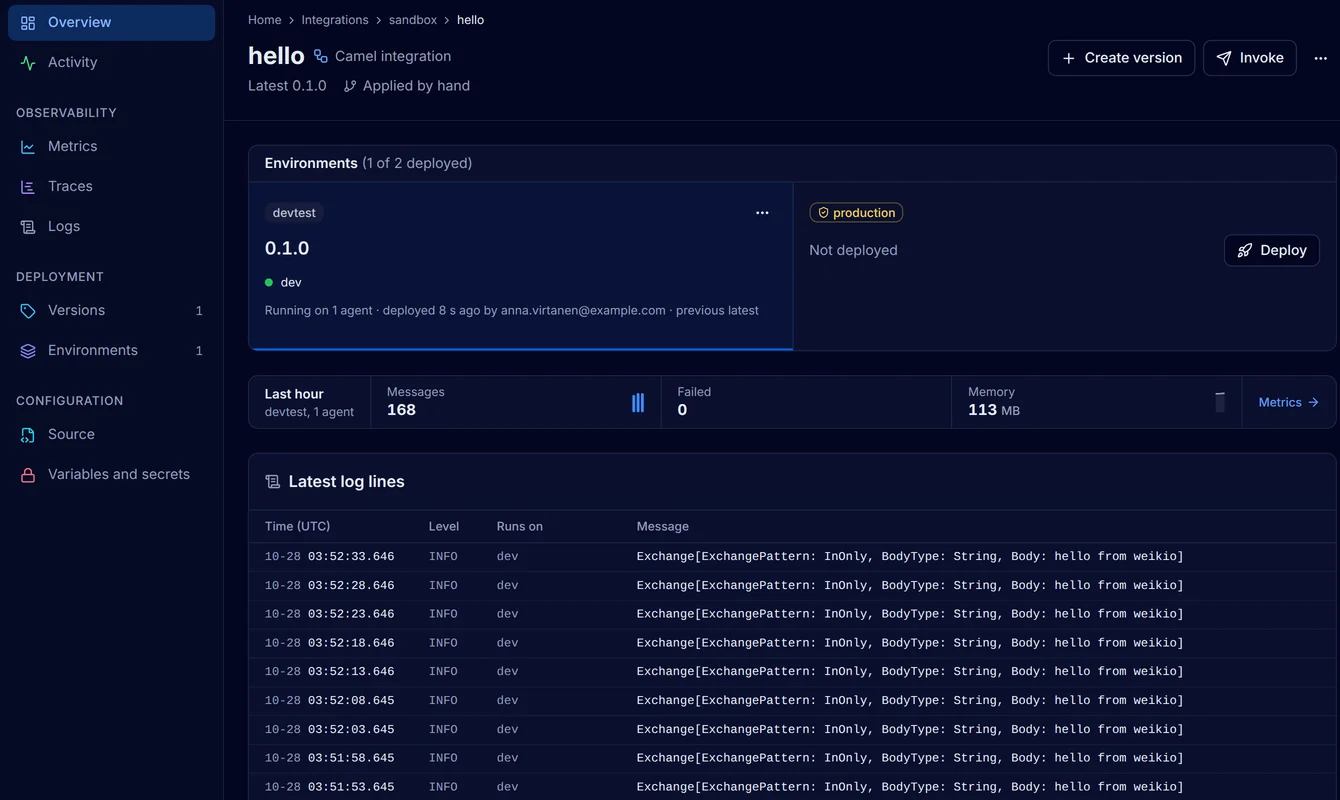Open the page-level more options menu
1340x800 pixels.
click(1321, 58)
